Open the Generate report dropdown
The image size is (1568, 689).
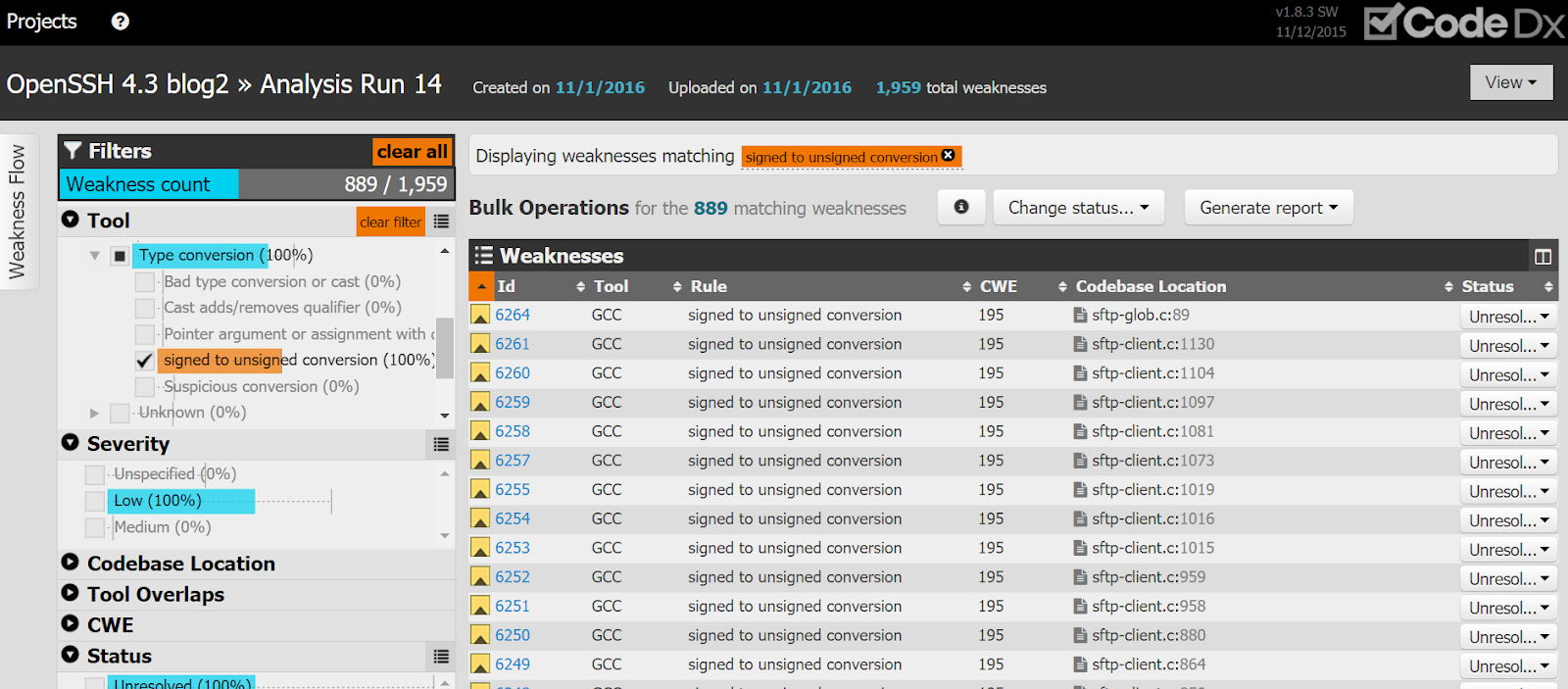click(x=1269, y=208)
